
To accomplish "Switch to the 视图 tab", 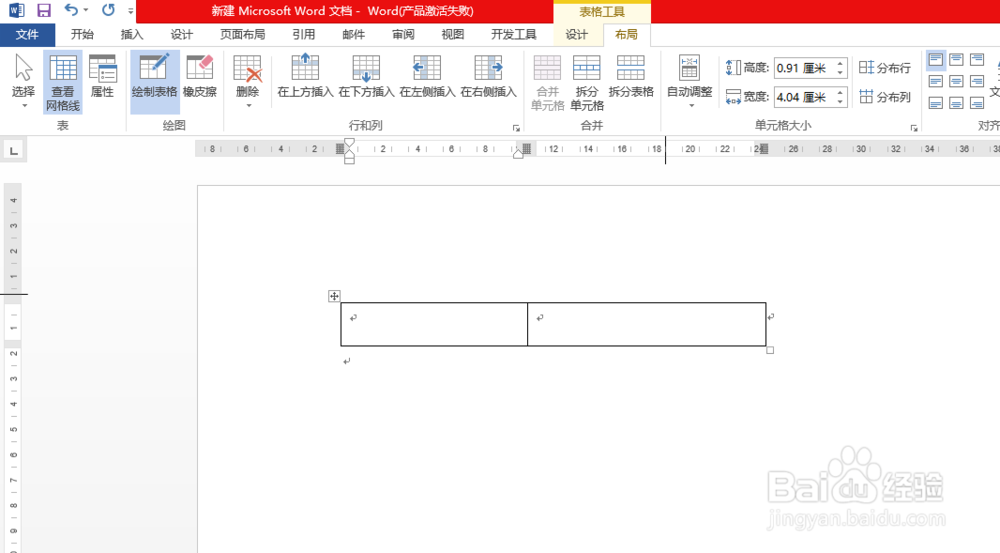I will (x=453, y=34).
